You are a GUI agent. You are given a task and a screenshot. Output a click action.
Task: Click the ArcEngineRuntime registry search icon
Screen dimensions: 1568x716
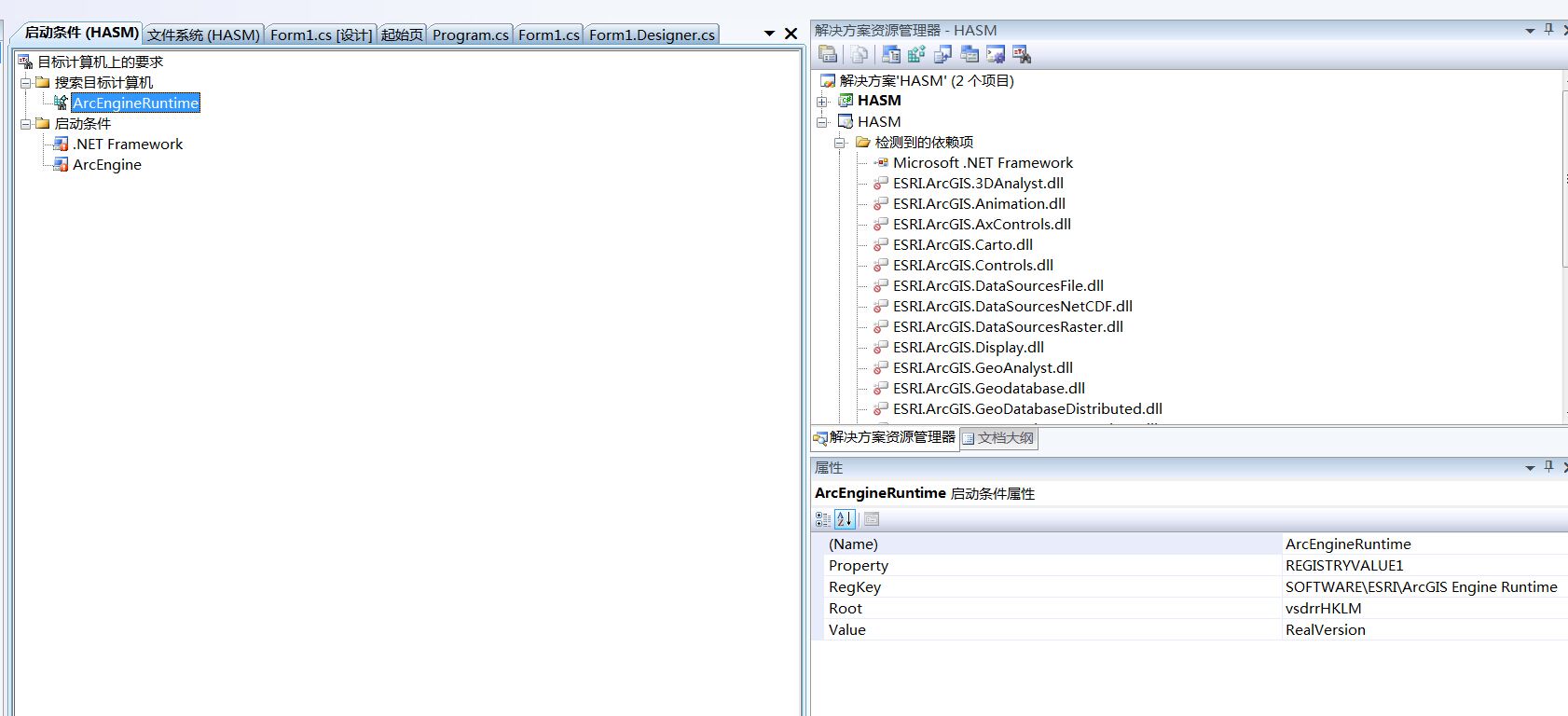click(x=61, y=103)
